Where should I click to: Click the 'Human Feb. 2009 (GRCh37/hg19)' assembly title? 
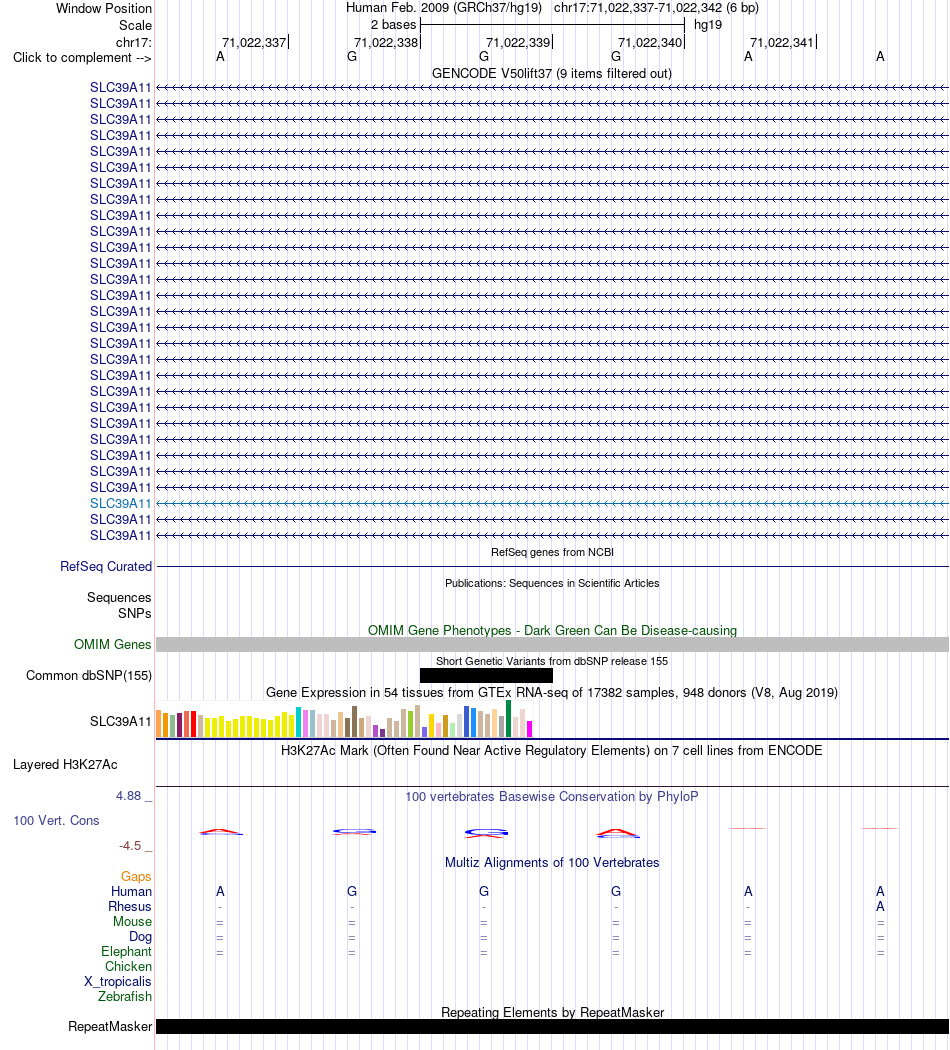[x=444, y=8]
